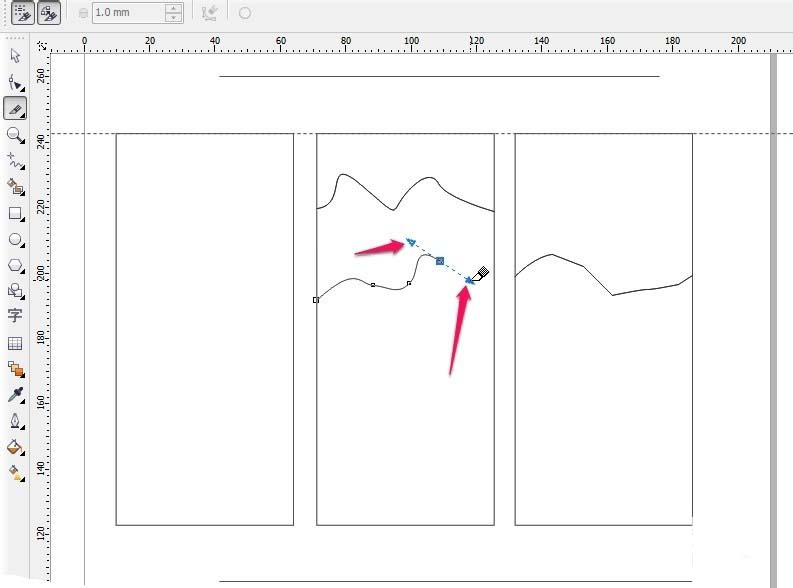Viewport: 793px width, 588px height.
Task: Select the Ellipse tool
Action: click(15, 240)
